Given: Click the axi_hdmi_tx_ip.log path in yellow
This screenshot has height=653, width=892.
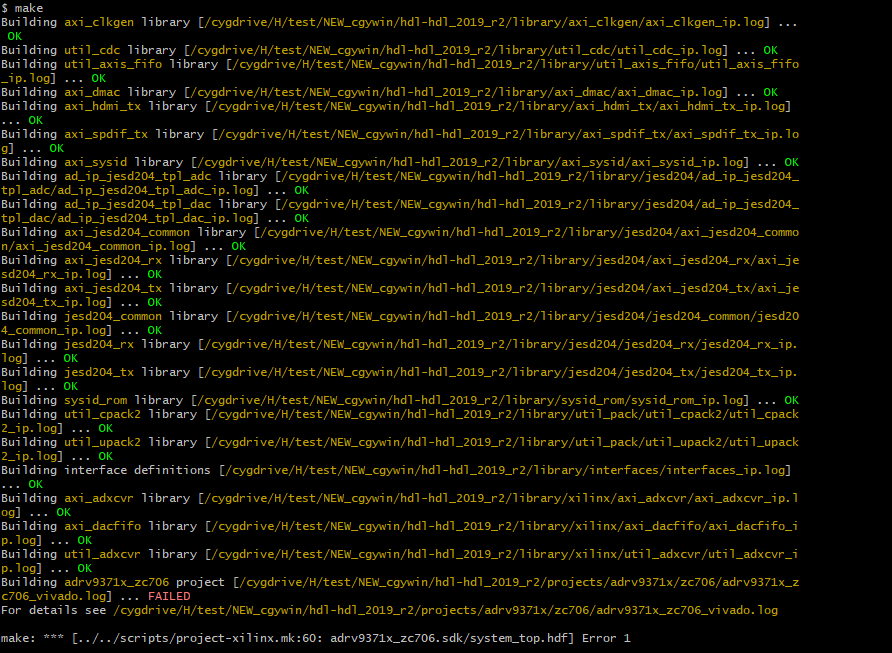Looking at the screenshot, I should [x=498, y=106].
